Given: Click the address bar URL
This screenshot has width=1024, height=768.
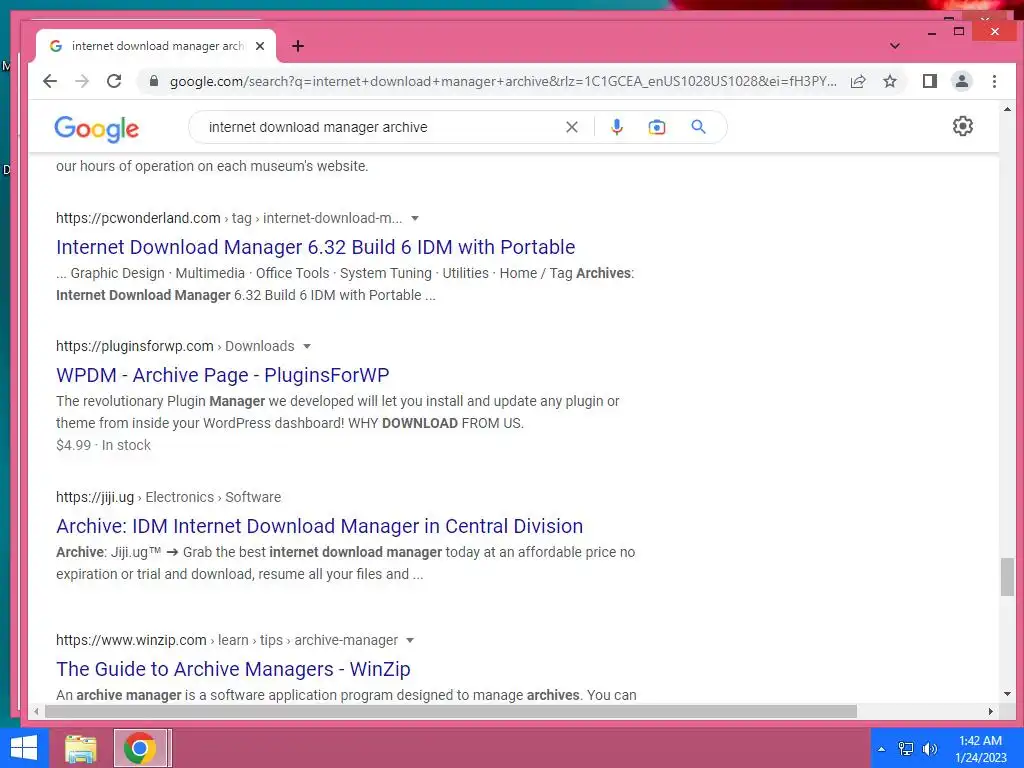Looking at the screenshot, I should click(x=503, y=81).
